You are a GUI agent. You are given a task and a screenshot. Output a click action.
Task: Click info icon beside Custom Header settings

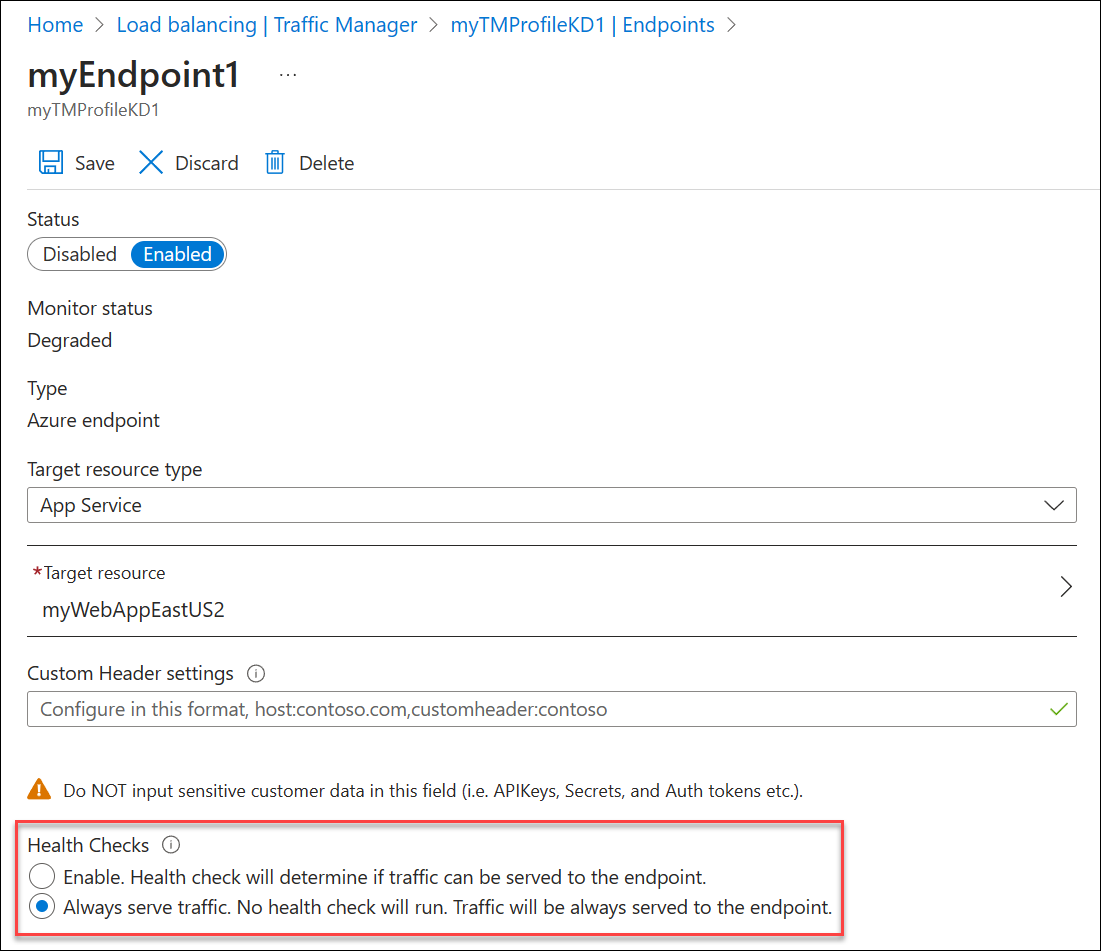(256, 674)
